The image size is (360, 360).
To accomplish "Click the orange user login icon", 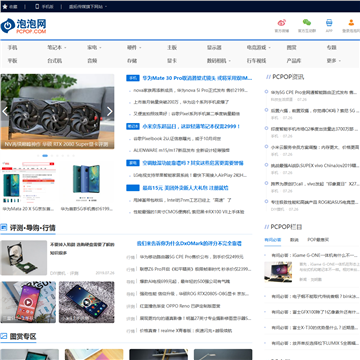I will coord(351,22).
